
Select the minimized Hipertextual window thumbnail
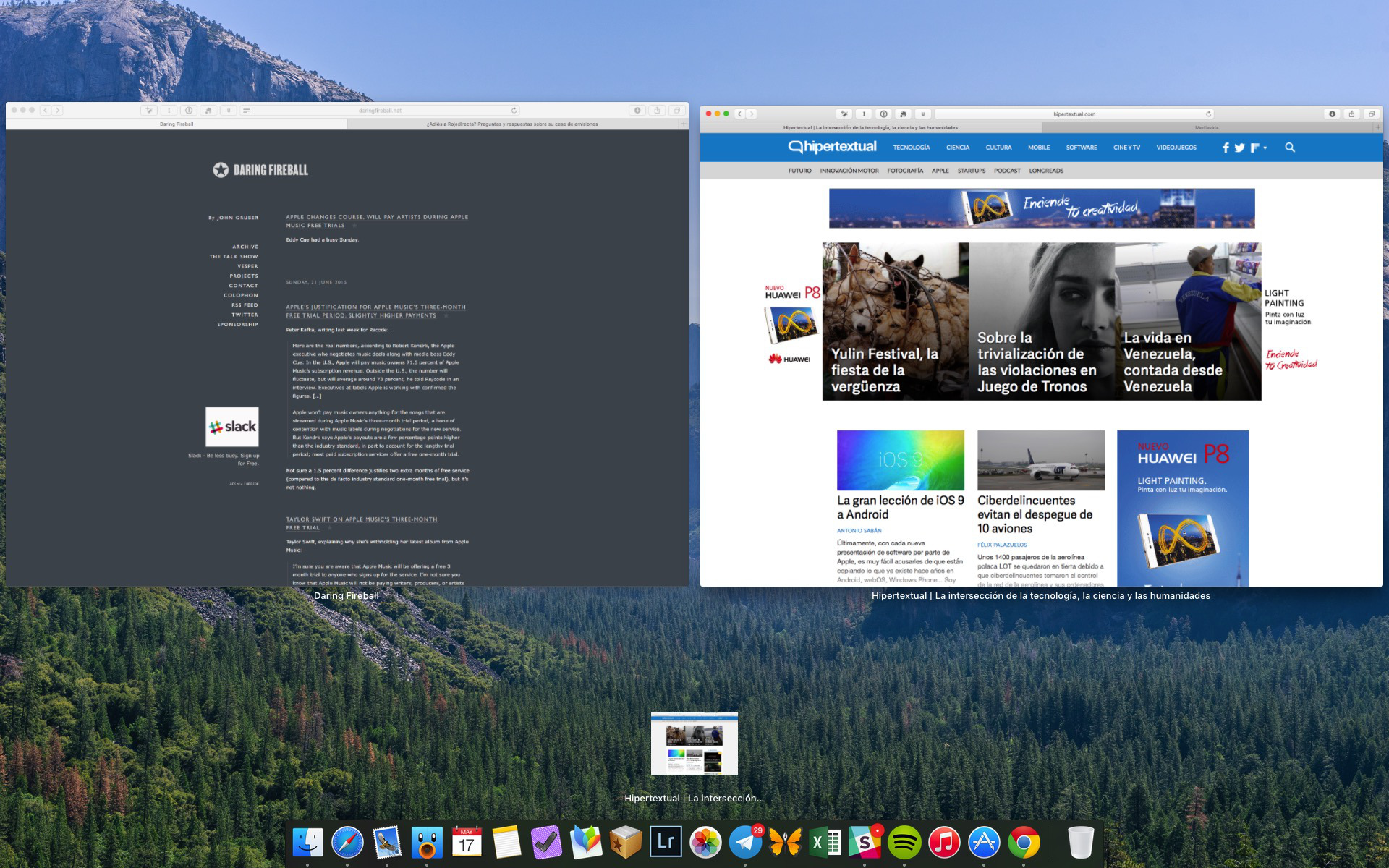click(x=694, y=744)
